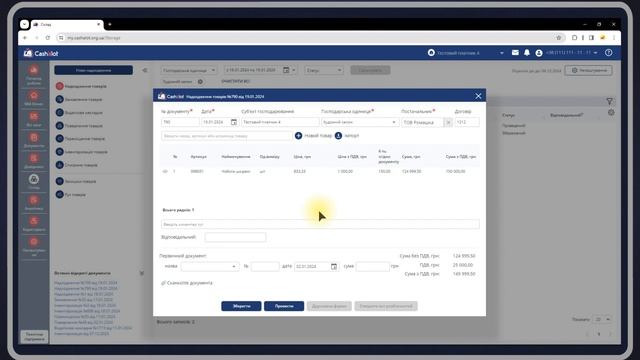640x360 pixels.
Task: Click the comment input field
Action: [x=320, y=224]
